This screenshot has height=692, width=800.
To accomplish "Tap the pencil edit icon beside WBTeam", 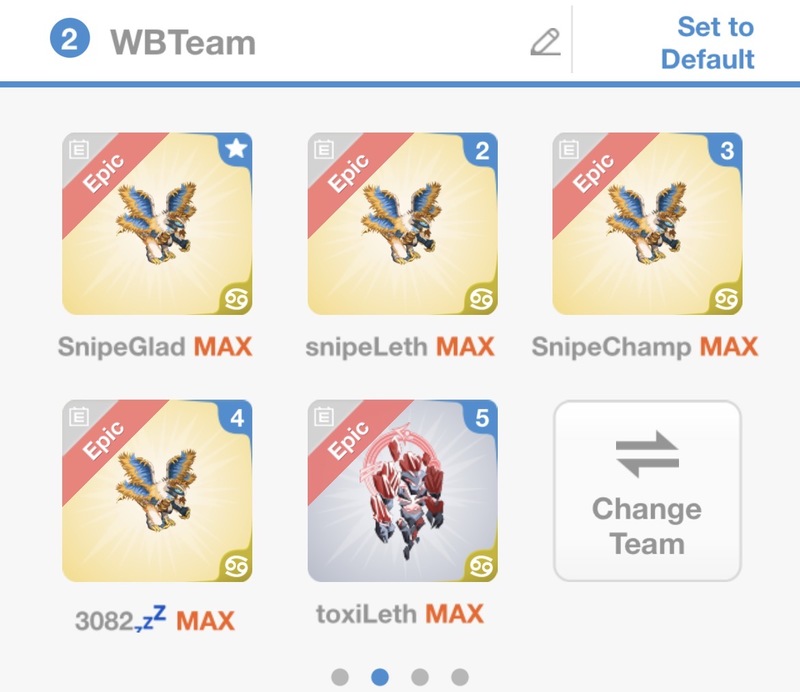I will tap(545, 42).
